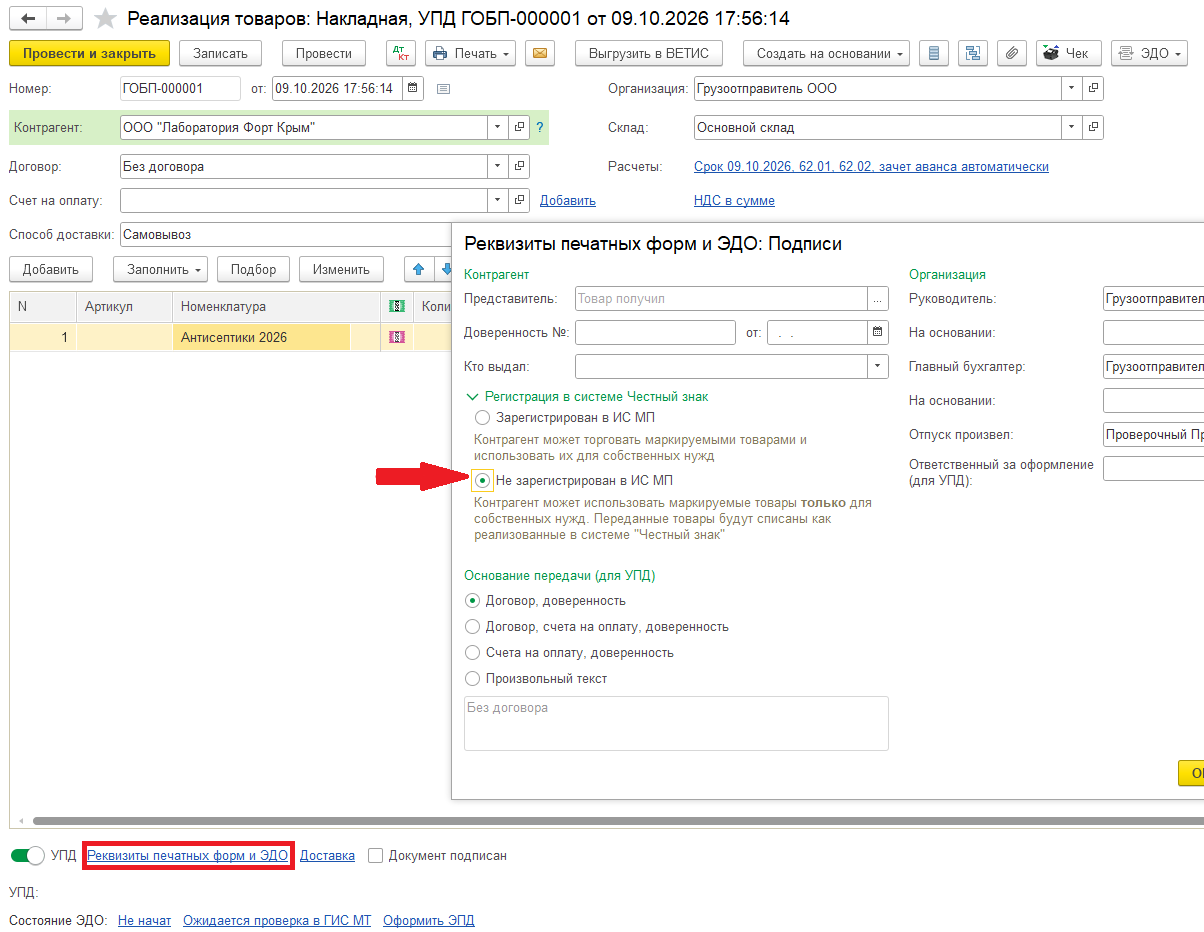Open Склад card with open button
Image resolution: width=1204 pixels, height=932 pixels.
(x=1093, y=128)
